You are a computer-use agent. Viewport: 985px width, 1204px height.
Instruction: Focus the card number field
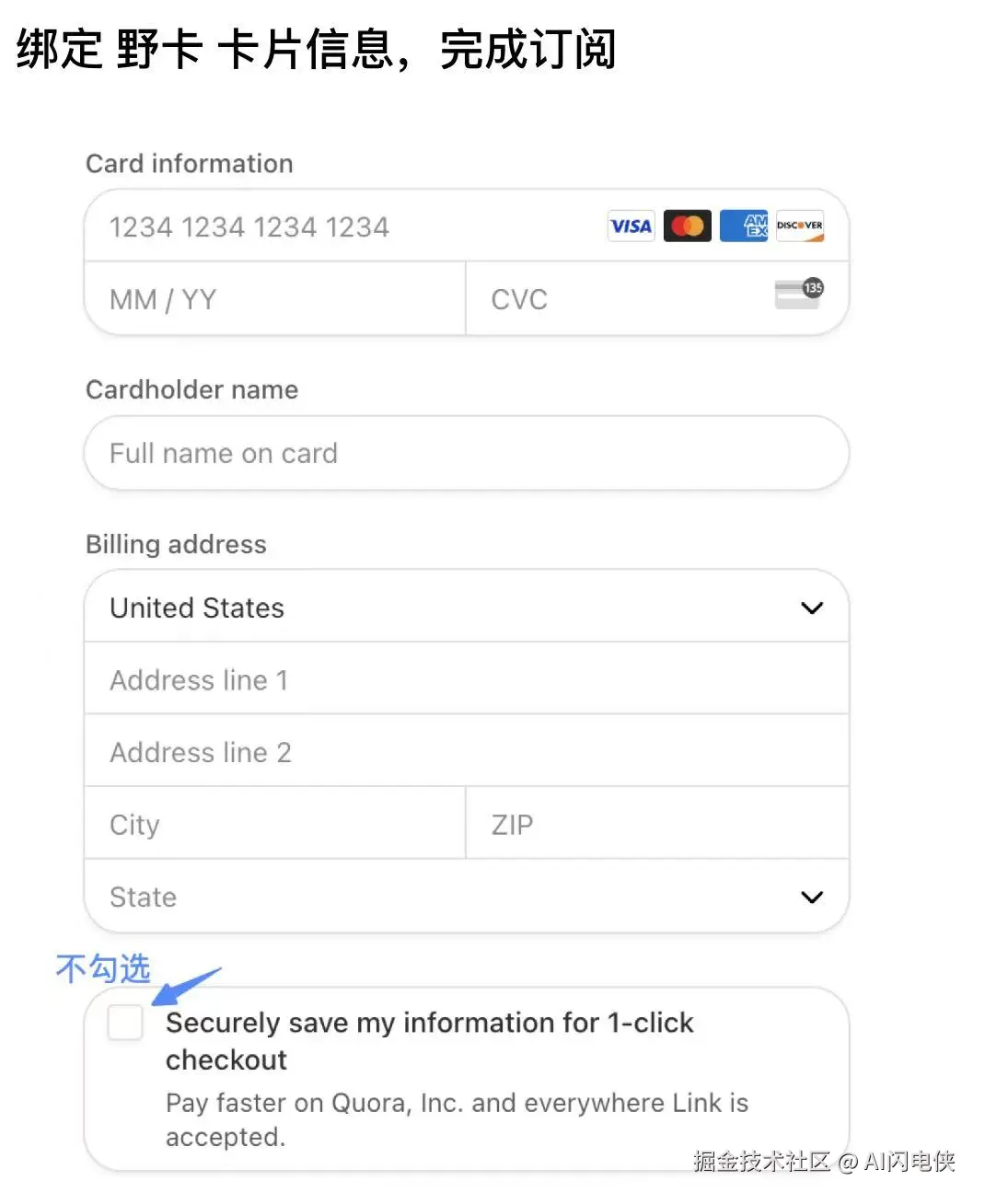pos(350,226)
